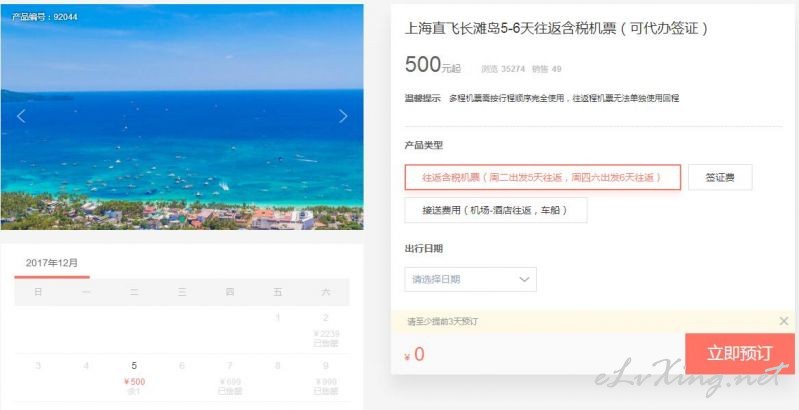Click December 7 sold-out date cell
Screen dimensions: 799x410
pos(230,379)
